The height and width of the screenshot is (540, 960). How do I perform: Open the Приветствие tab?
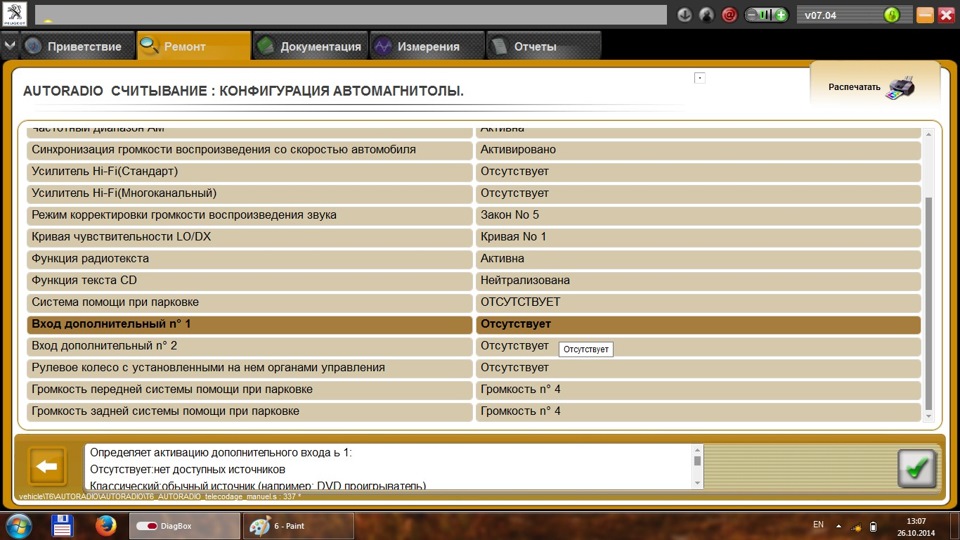[78, 47]
